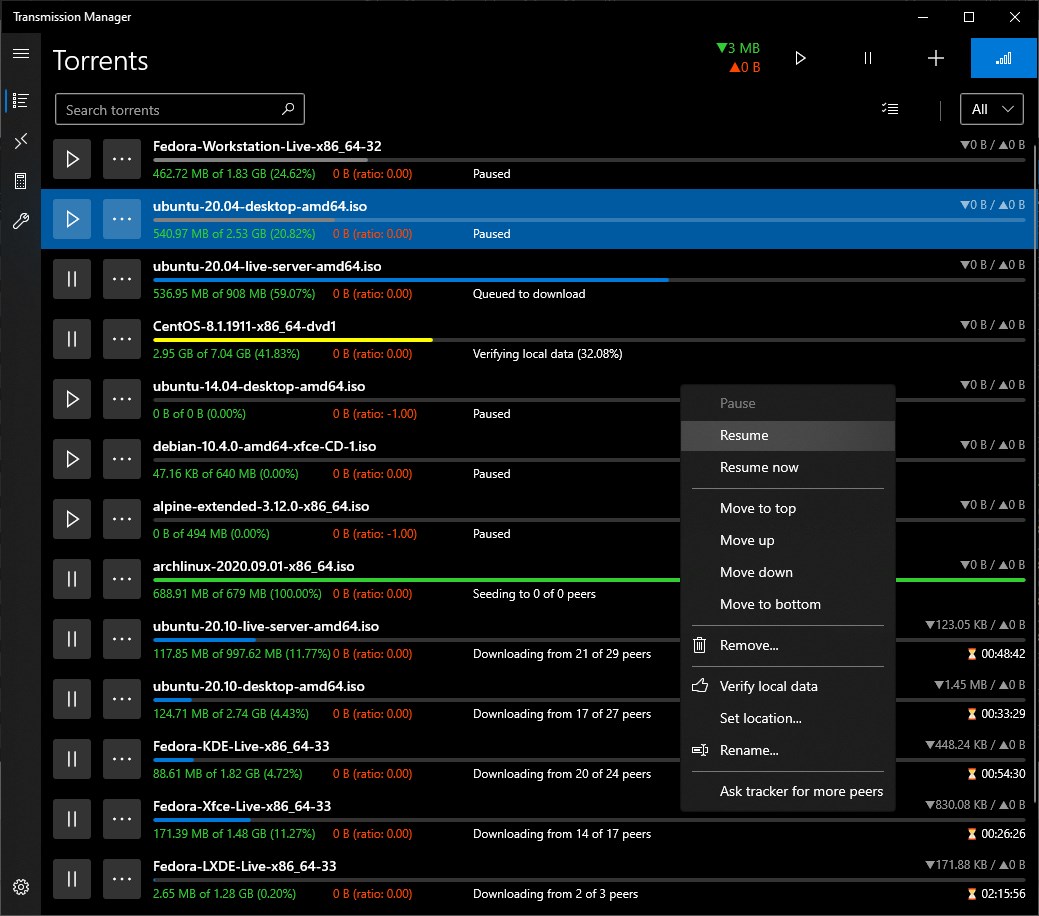1039x916 pixels.
Task: Open the calculator-style sidebar icon
Action: coord(21,181)
